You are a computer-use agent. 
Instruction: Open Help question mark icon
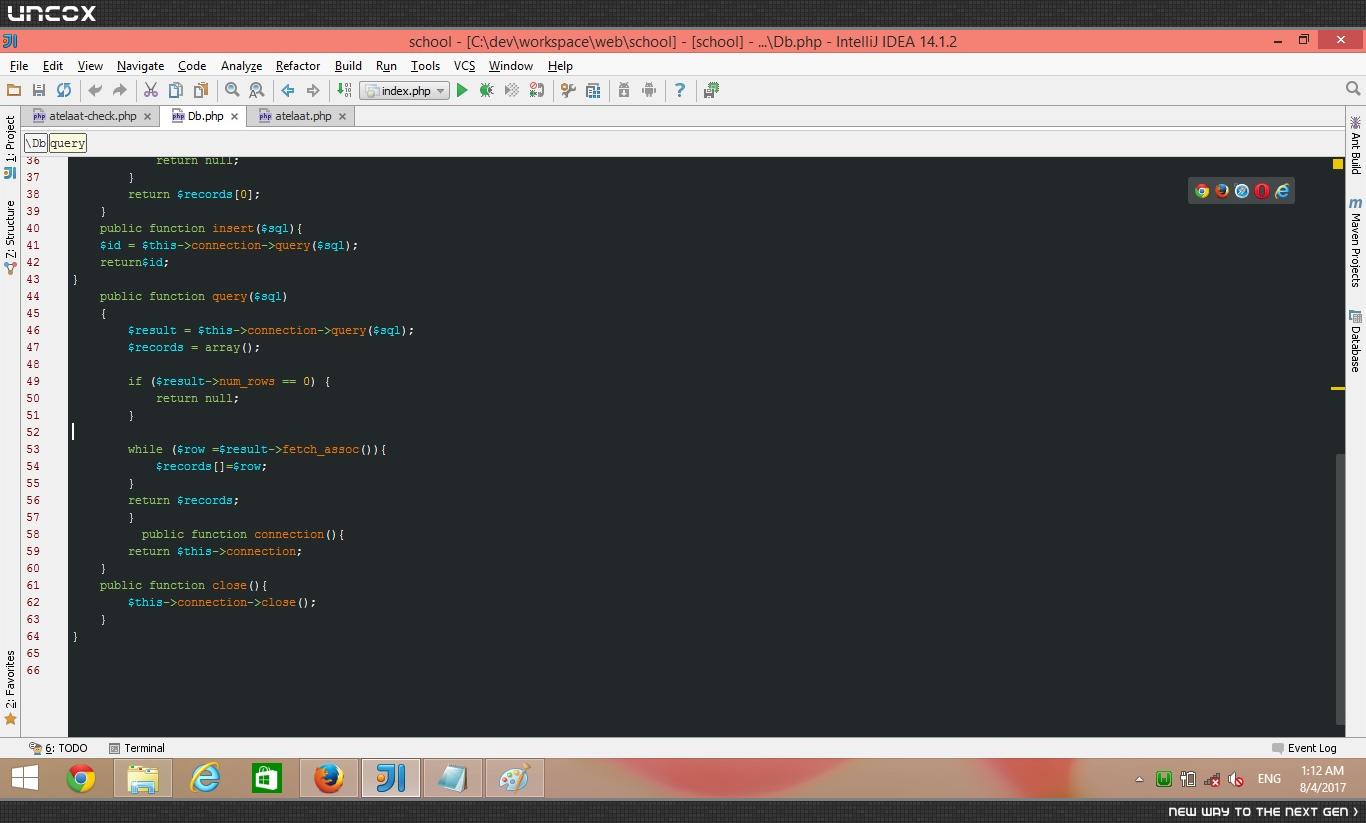[x=680, y=90]
